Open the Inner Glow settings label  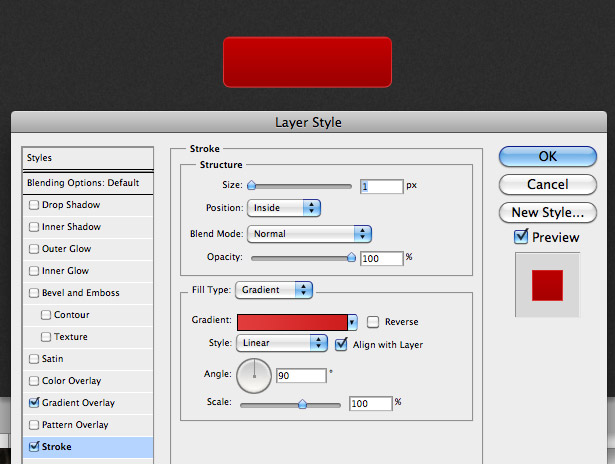(66, 271)
